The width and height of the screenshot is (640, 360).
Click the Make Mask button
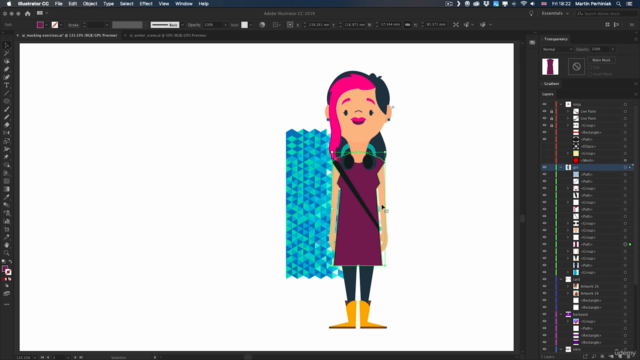pyautogui.click(x=601, y=60)
